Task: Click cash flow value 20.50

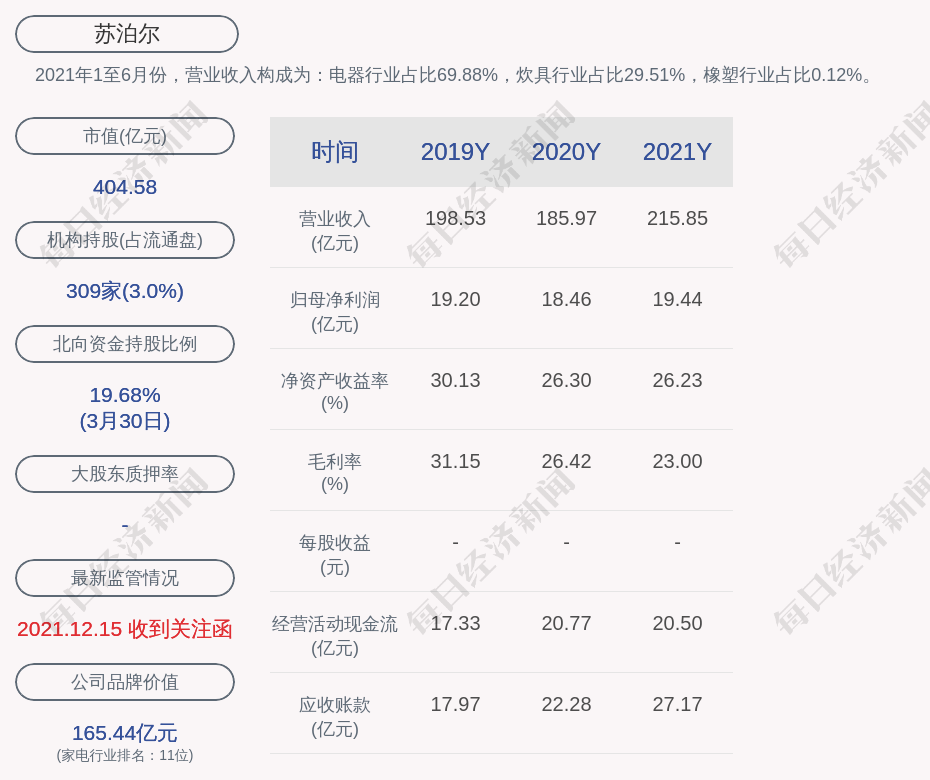Action: (677, 623)
